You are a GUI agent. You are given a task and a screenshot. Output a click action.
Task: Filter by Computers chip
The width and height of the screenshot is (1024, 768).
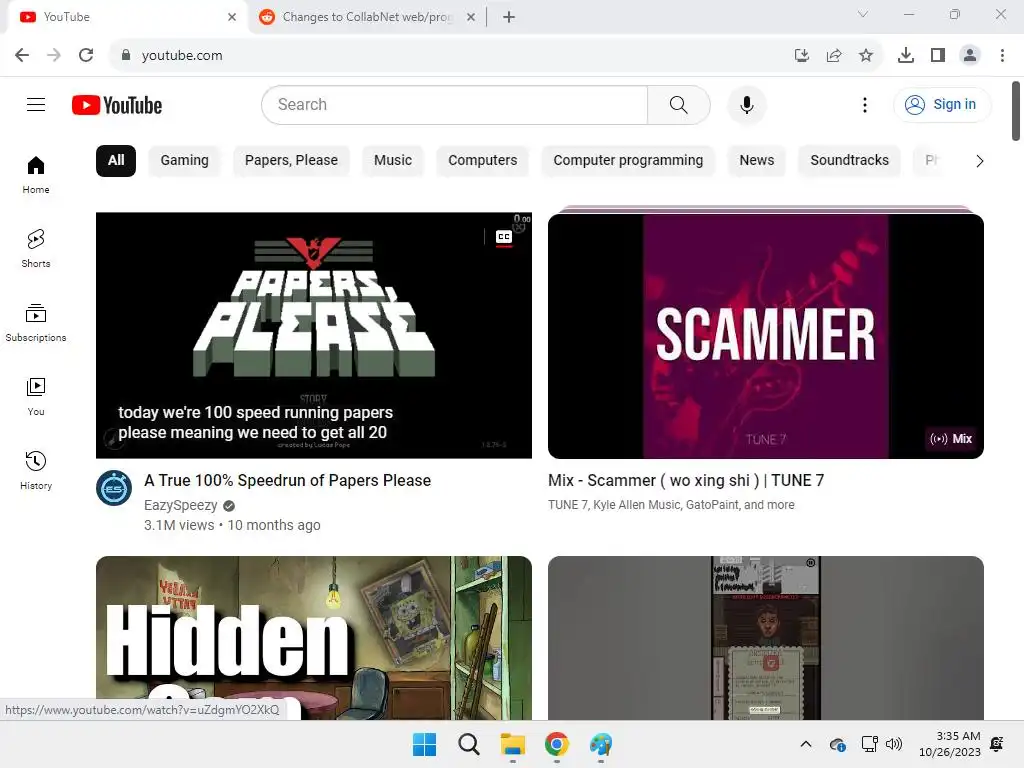tap(483, 161)
